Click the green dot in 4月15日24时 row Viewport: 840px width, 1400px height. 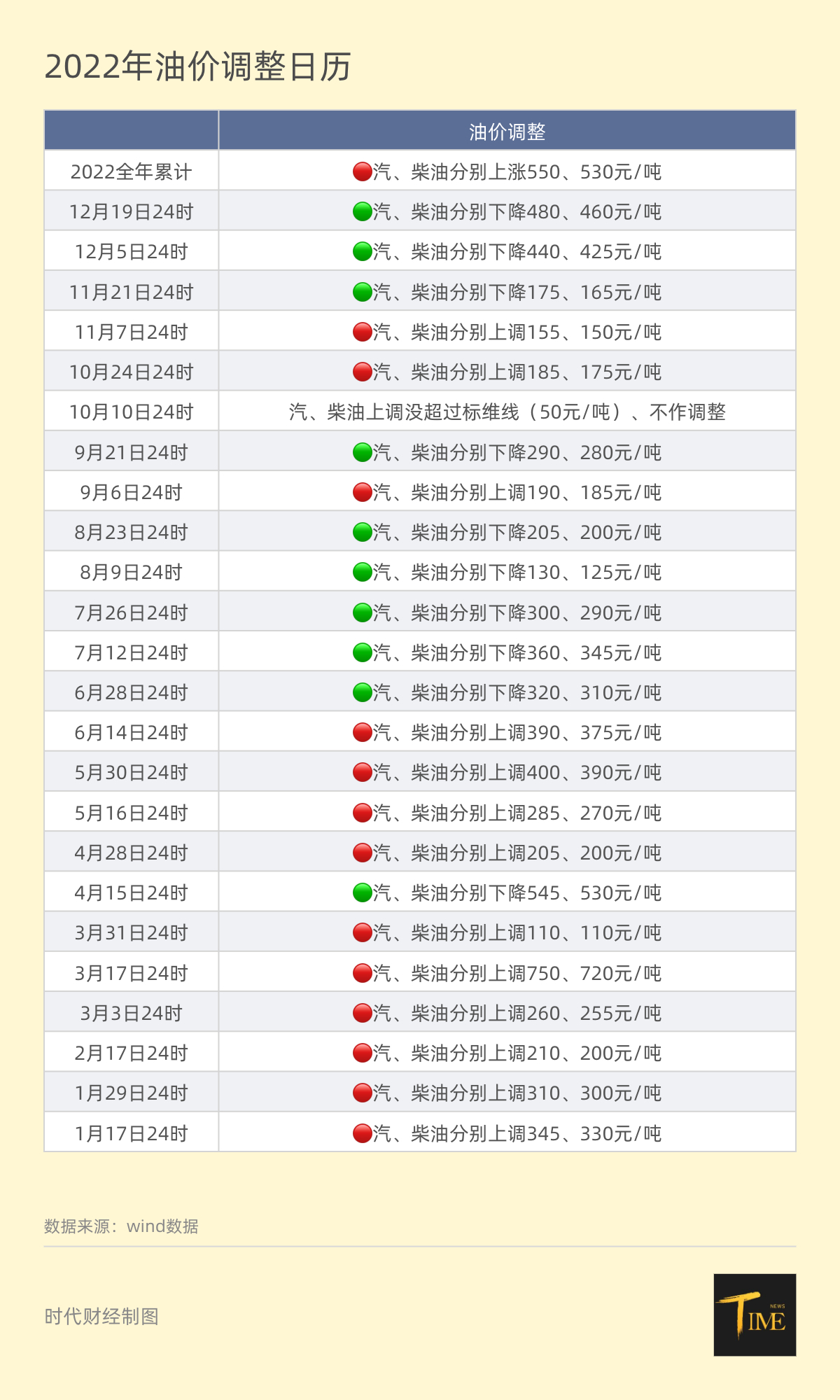pos(363,892)
